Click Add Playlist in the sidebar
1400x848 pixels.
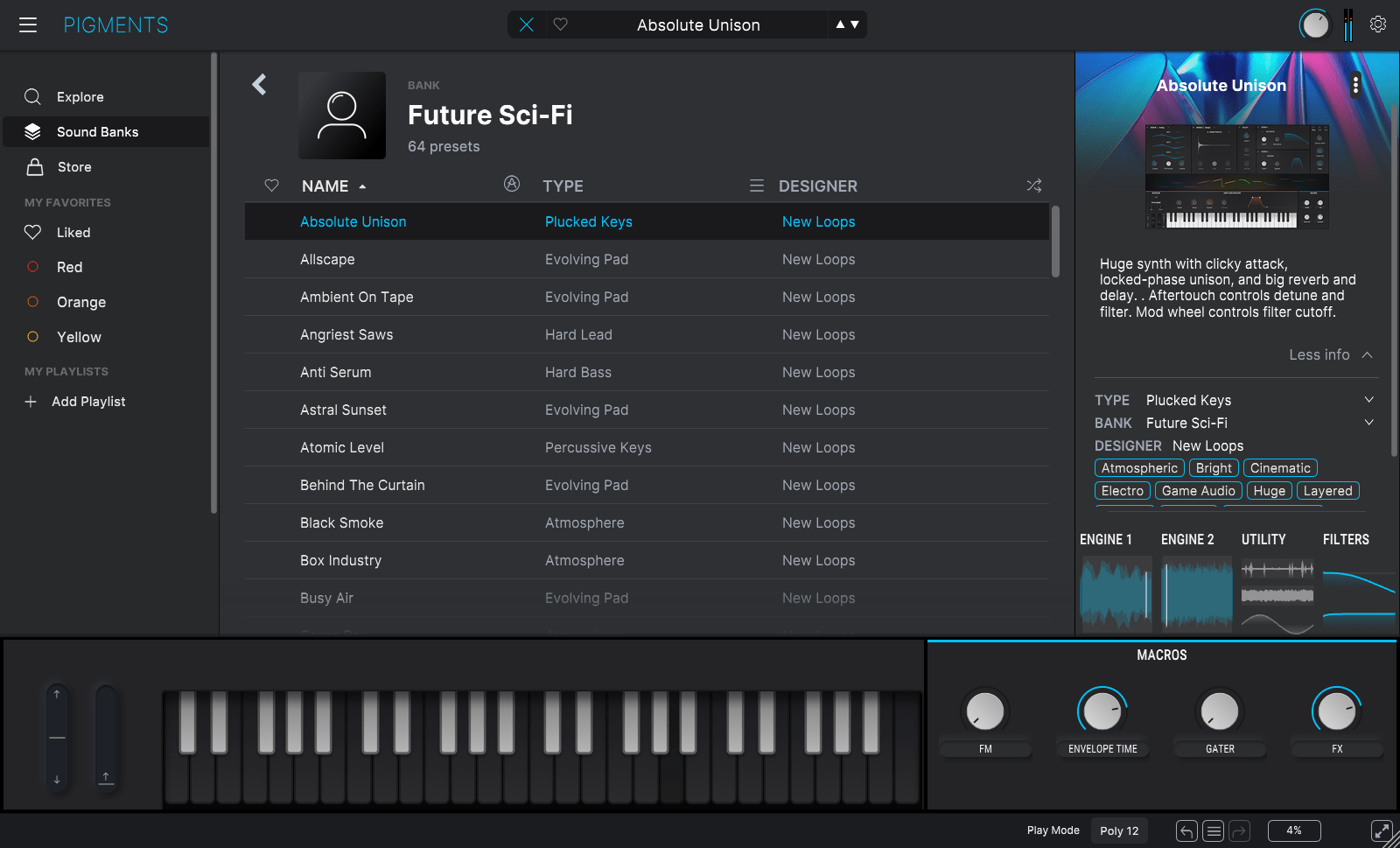point(88,401)
